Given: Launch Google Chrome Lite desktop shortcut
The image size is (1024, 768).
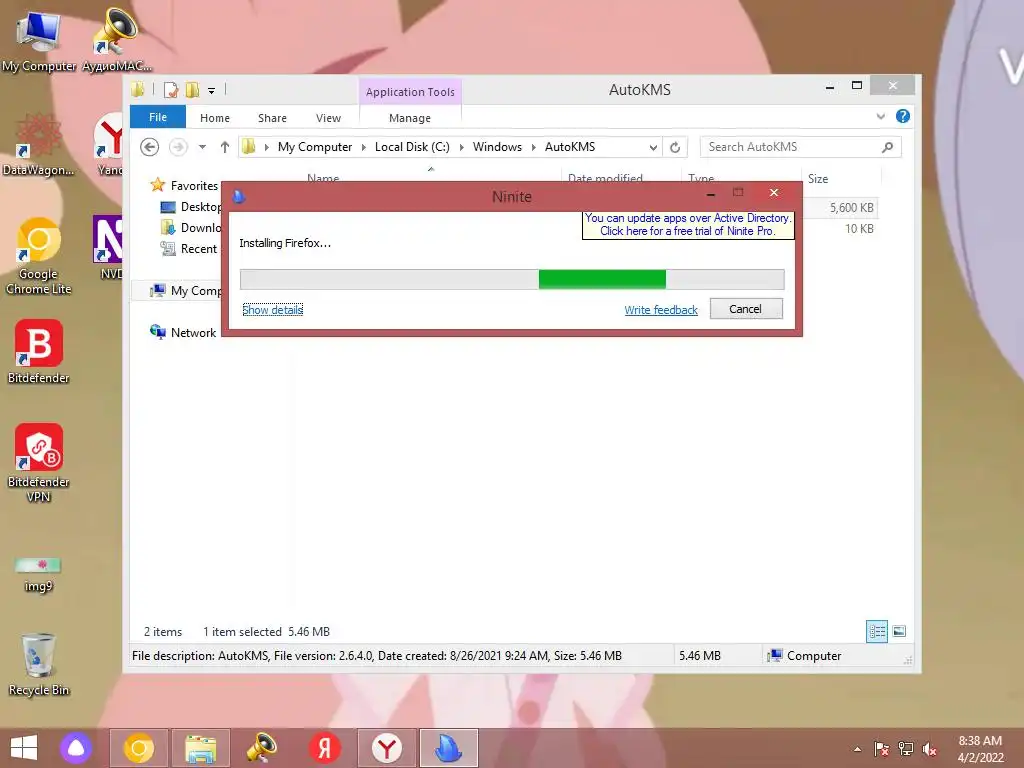Looking at the screenshot, I should point(39,256).
